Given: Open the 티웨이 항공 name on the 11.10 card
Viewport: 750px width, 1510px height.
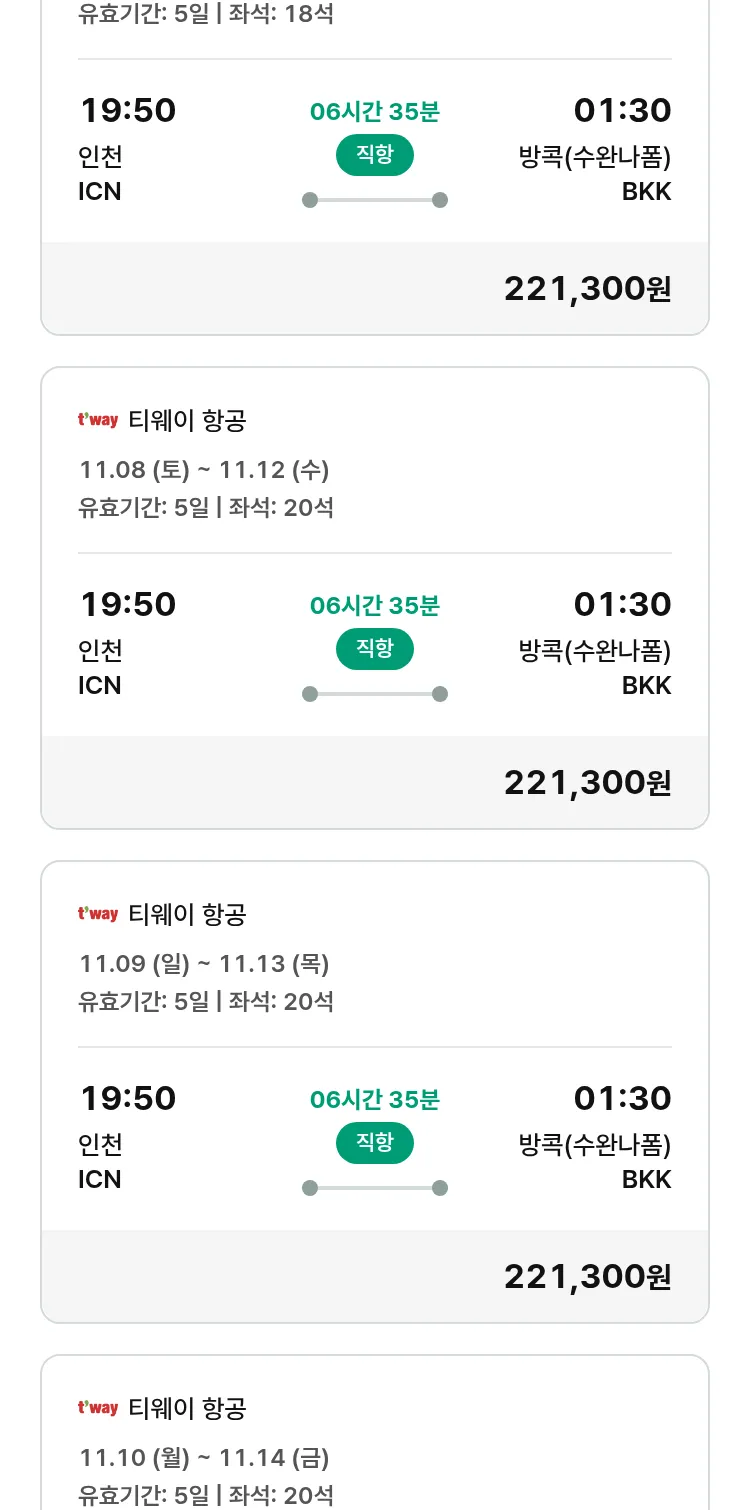Looking at the screenshot, I should pos(187,1409).
